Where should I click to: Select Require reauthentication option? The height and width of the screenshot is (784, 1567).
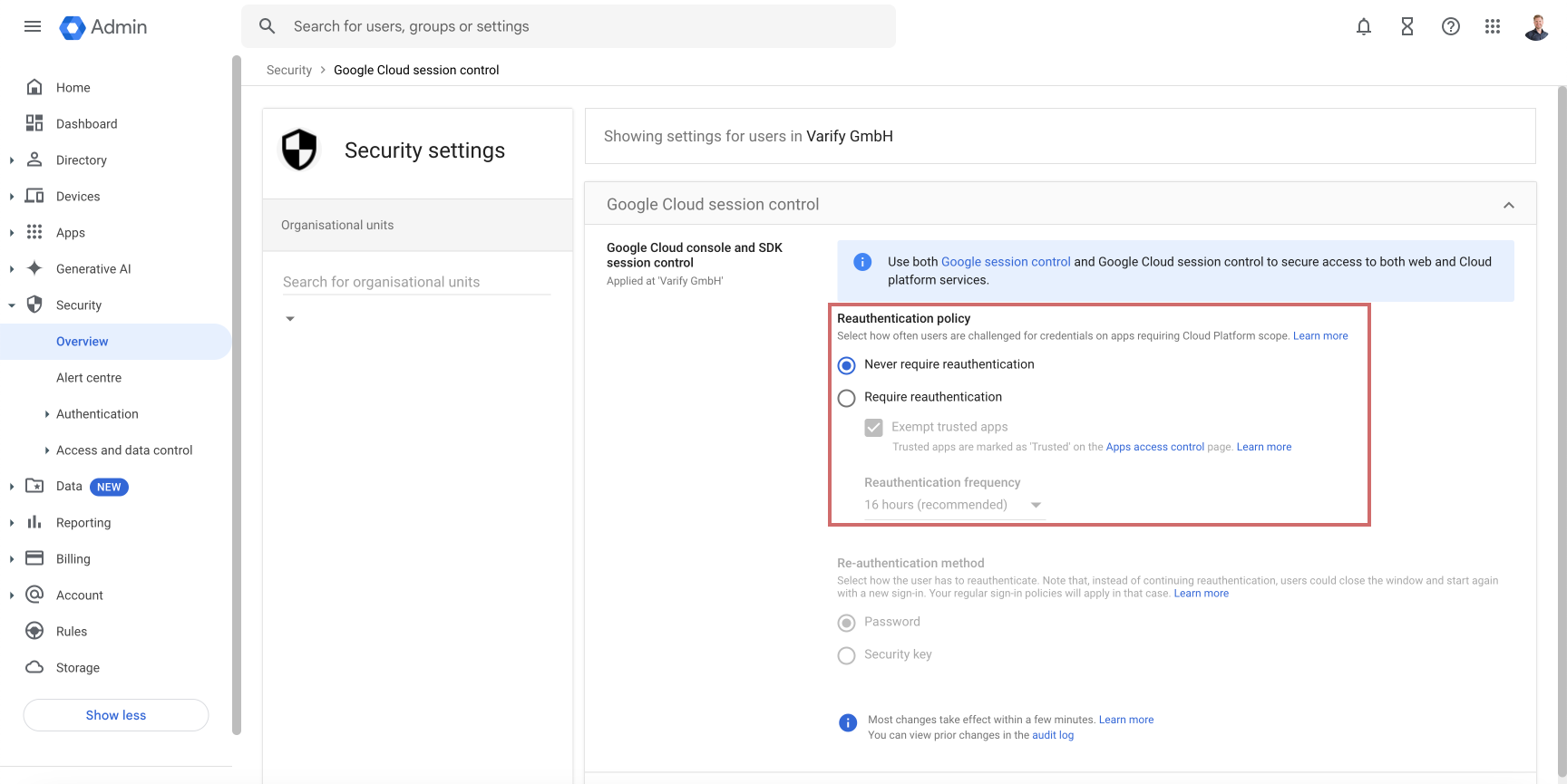[846, 398]
